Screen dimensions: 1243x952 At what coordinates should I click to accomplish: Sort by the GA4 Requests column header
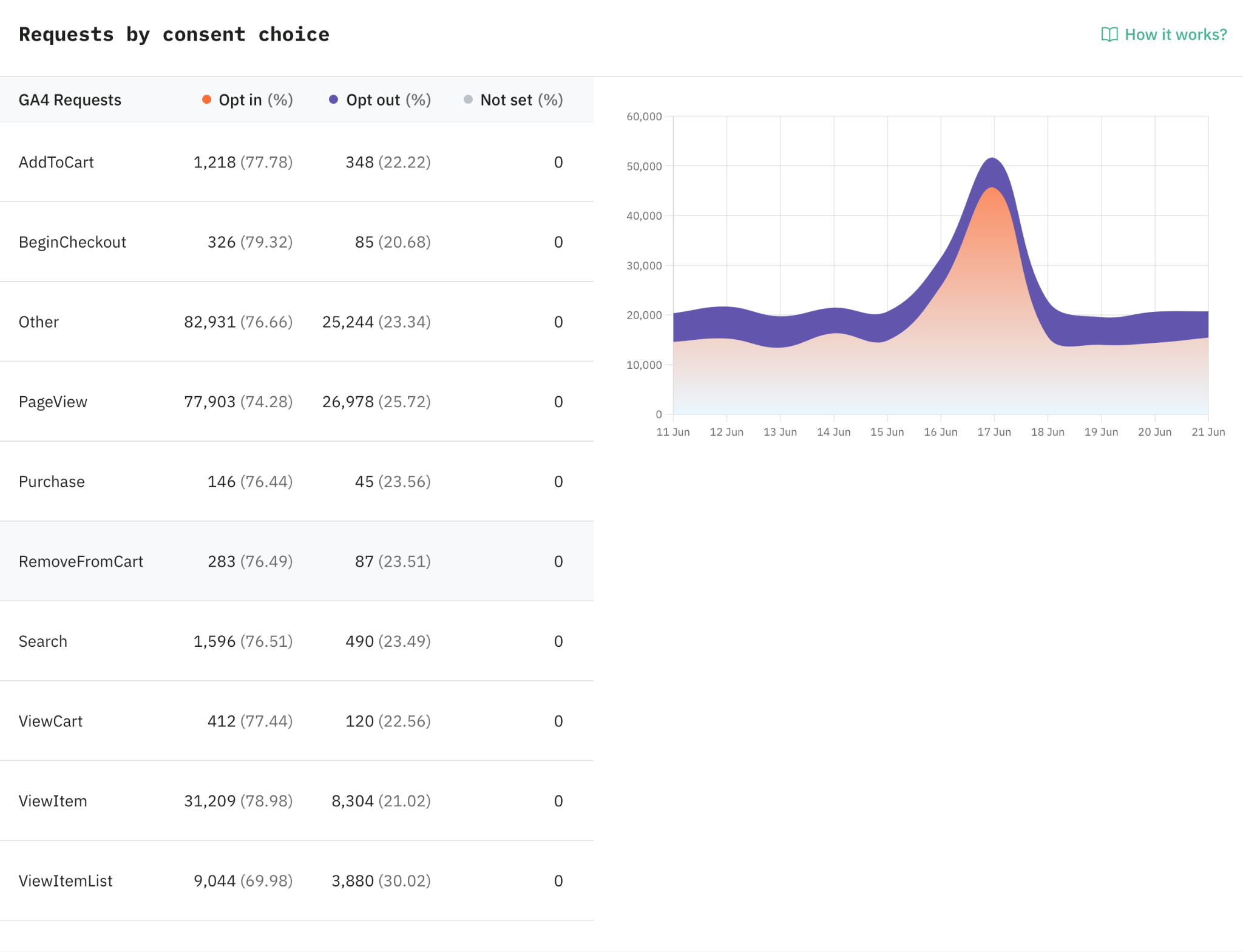[x=70, y=100]
